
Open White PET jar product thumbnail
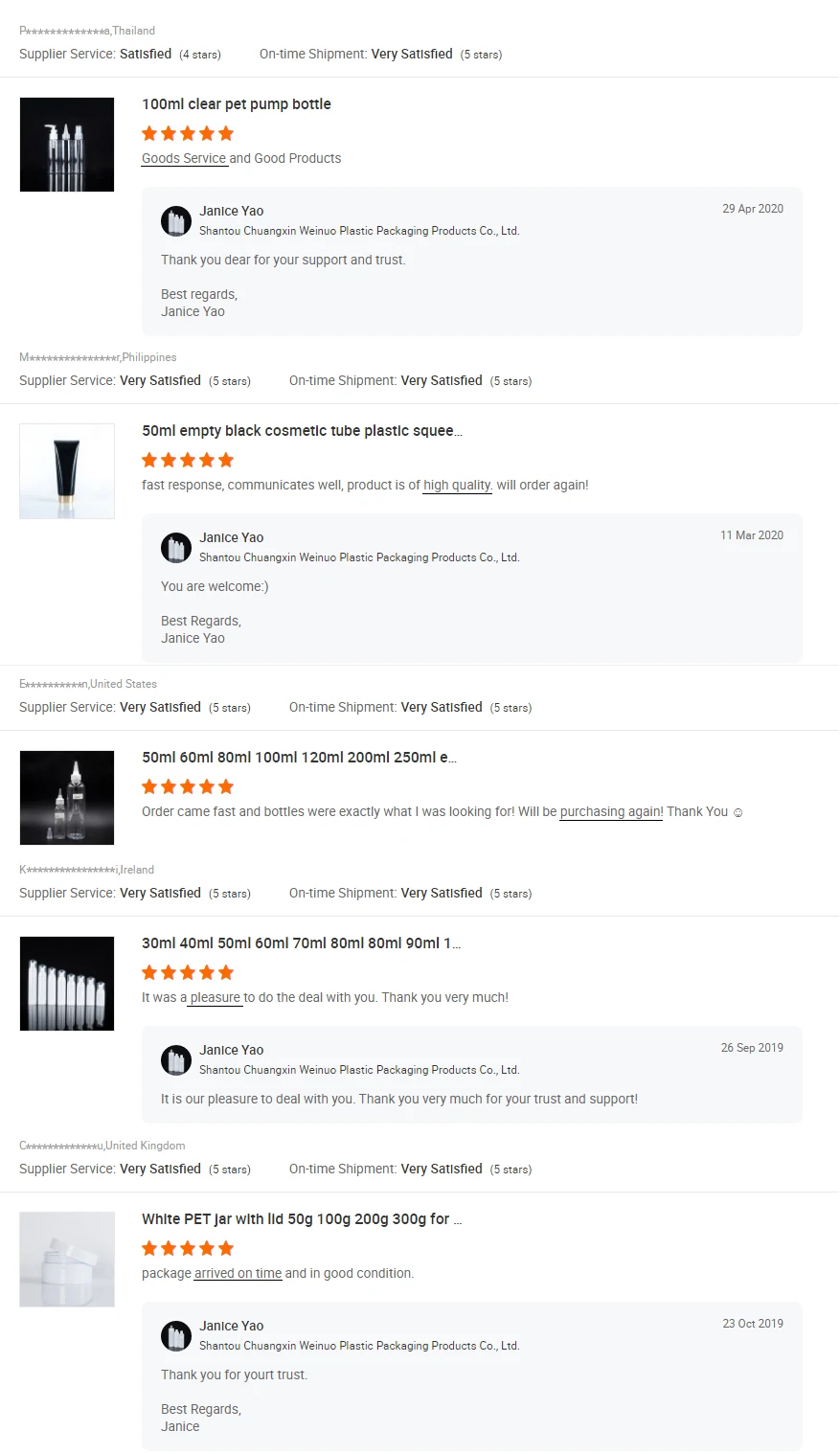coord(67,1260)
